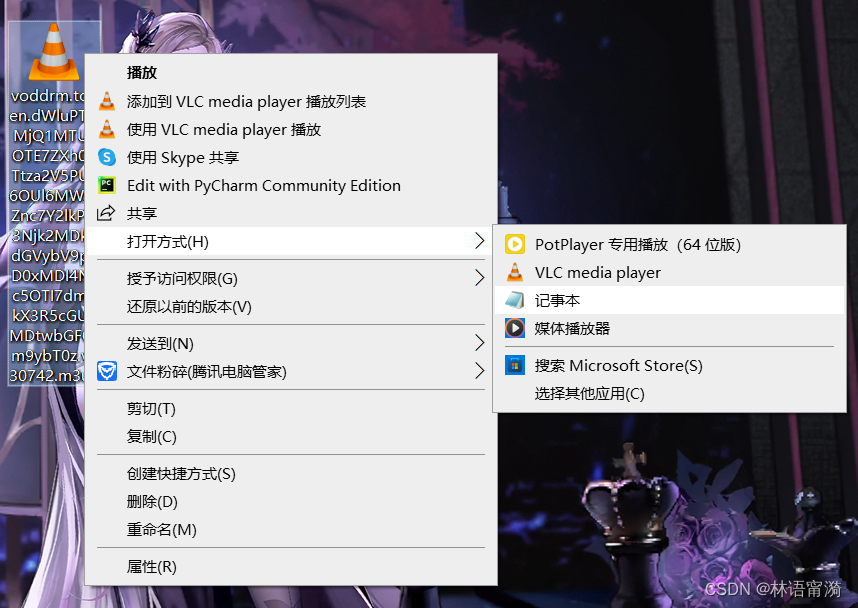Choose Edit with PyCharm Community Edition
Screen dimensions: 858x608
click(x=292, y=186)
